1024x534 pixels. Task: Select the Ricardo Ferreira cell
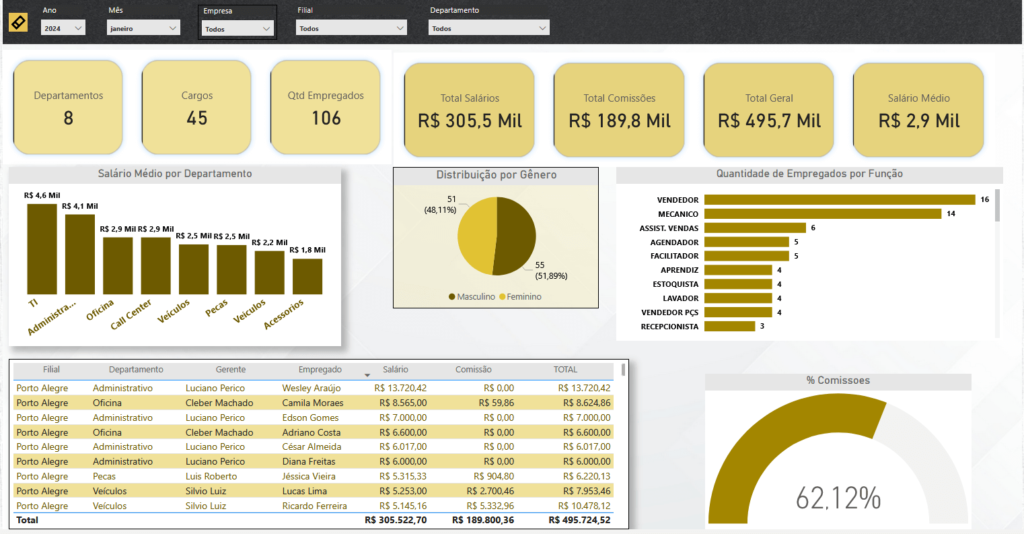[315, 506]
